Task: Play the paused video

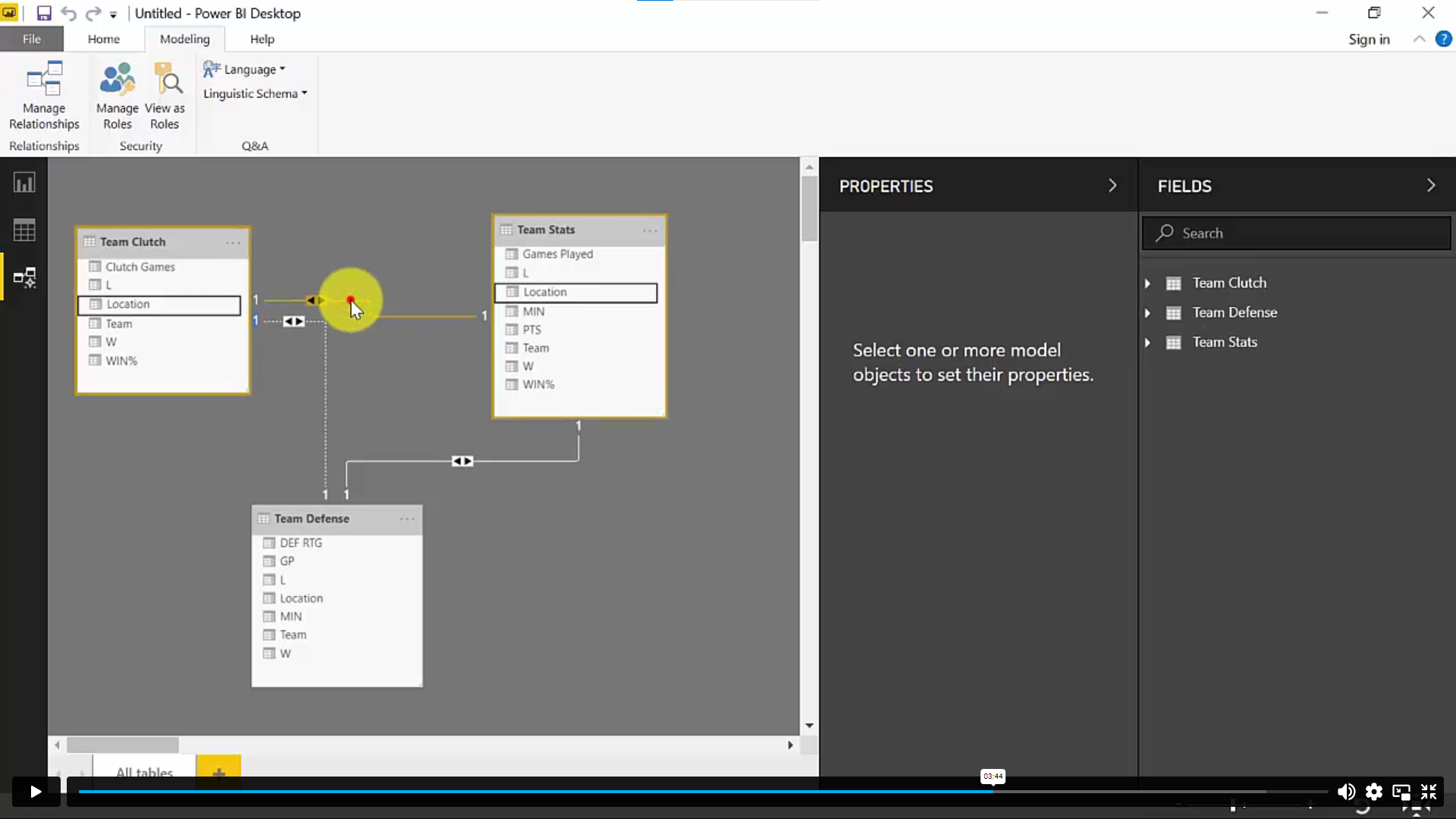Action: tap(36, 792)
